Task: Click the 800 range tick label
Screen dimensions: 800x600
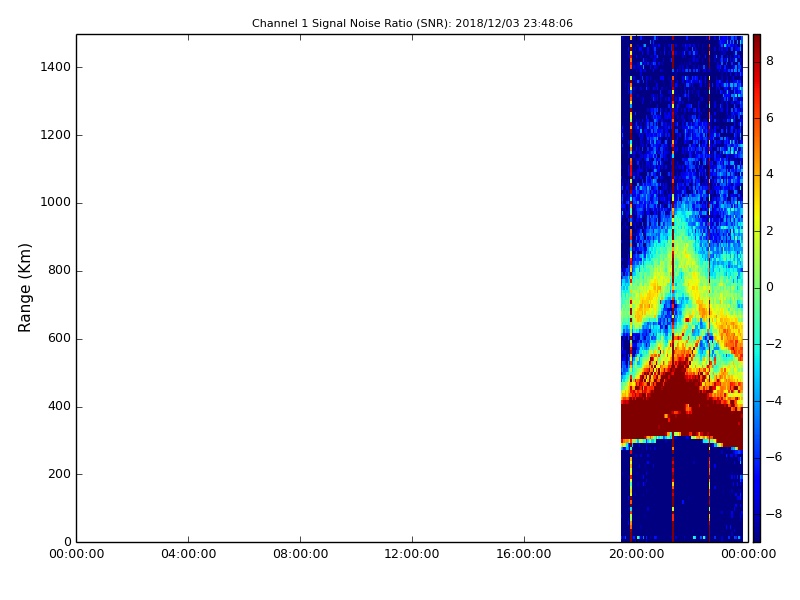Action: click(59, 270)
